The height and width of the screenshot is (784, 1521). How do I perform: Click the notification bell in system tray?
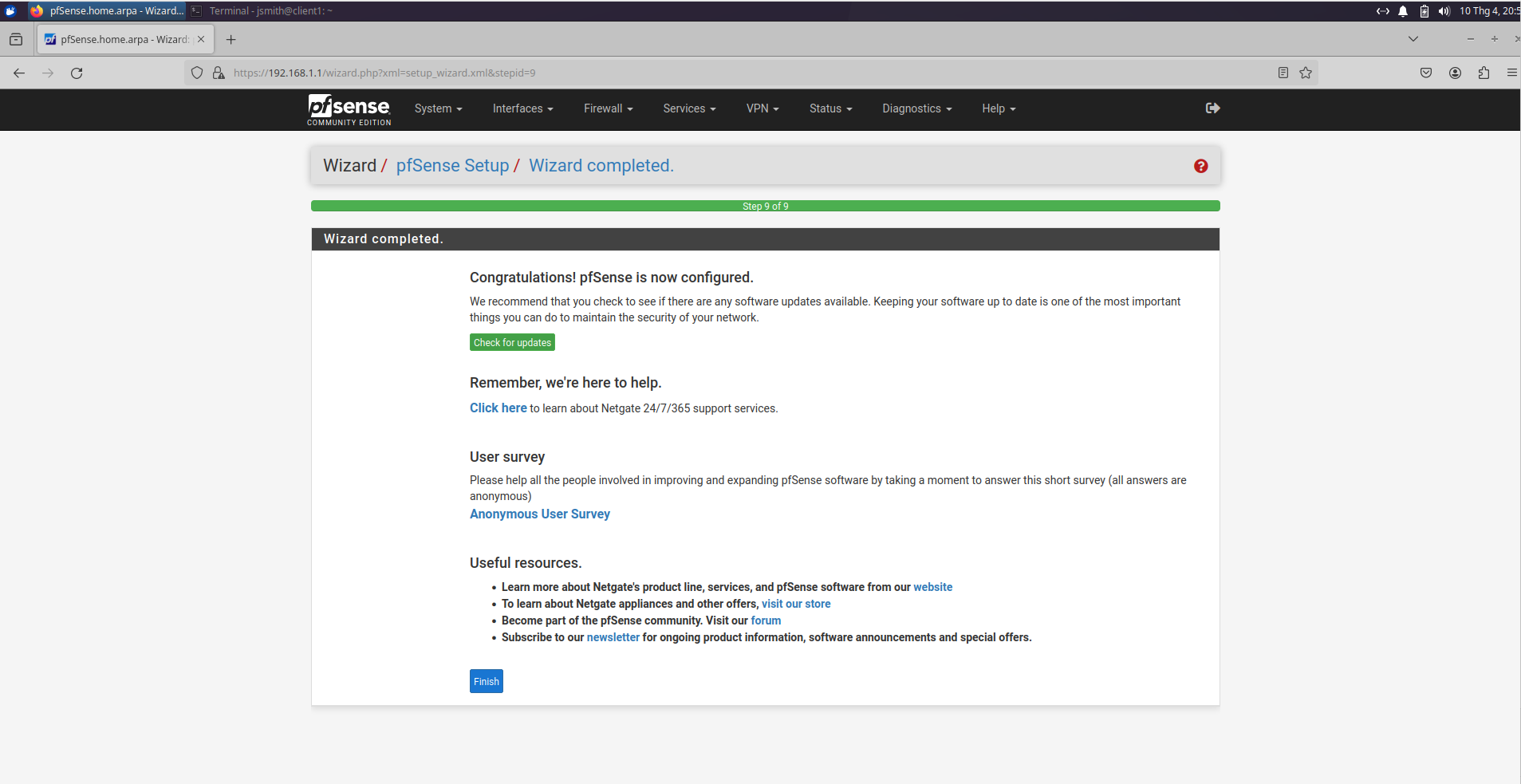click(1403, 11)
